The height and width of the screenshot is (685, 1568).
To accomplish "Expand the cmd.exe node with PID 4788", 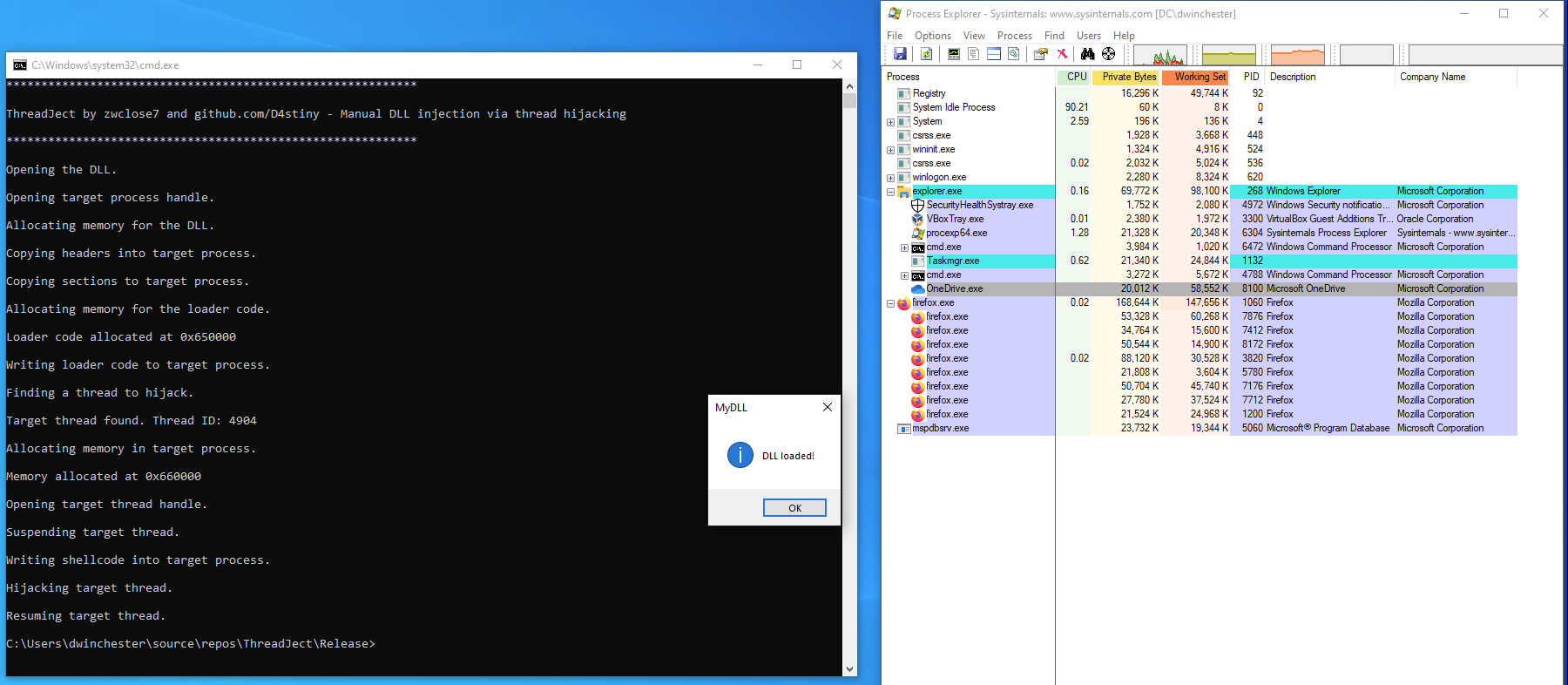I will (904, 275).
